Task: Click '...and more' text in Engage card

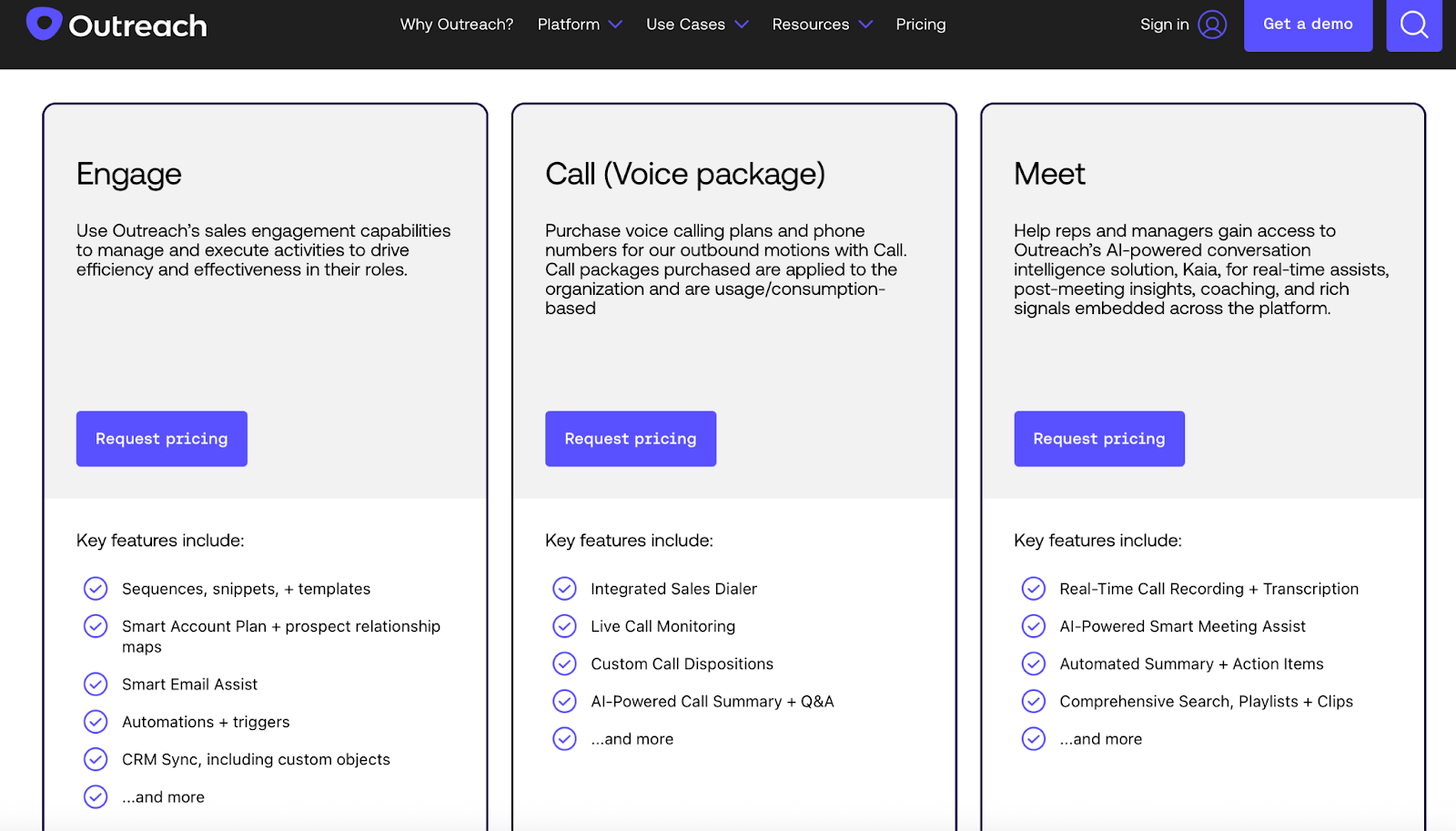Action: click(164, 797)
